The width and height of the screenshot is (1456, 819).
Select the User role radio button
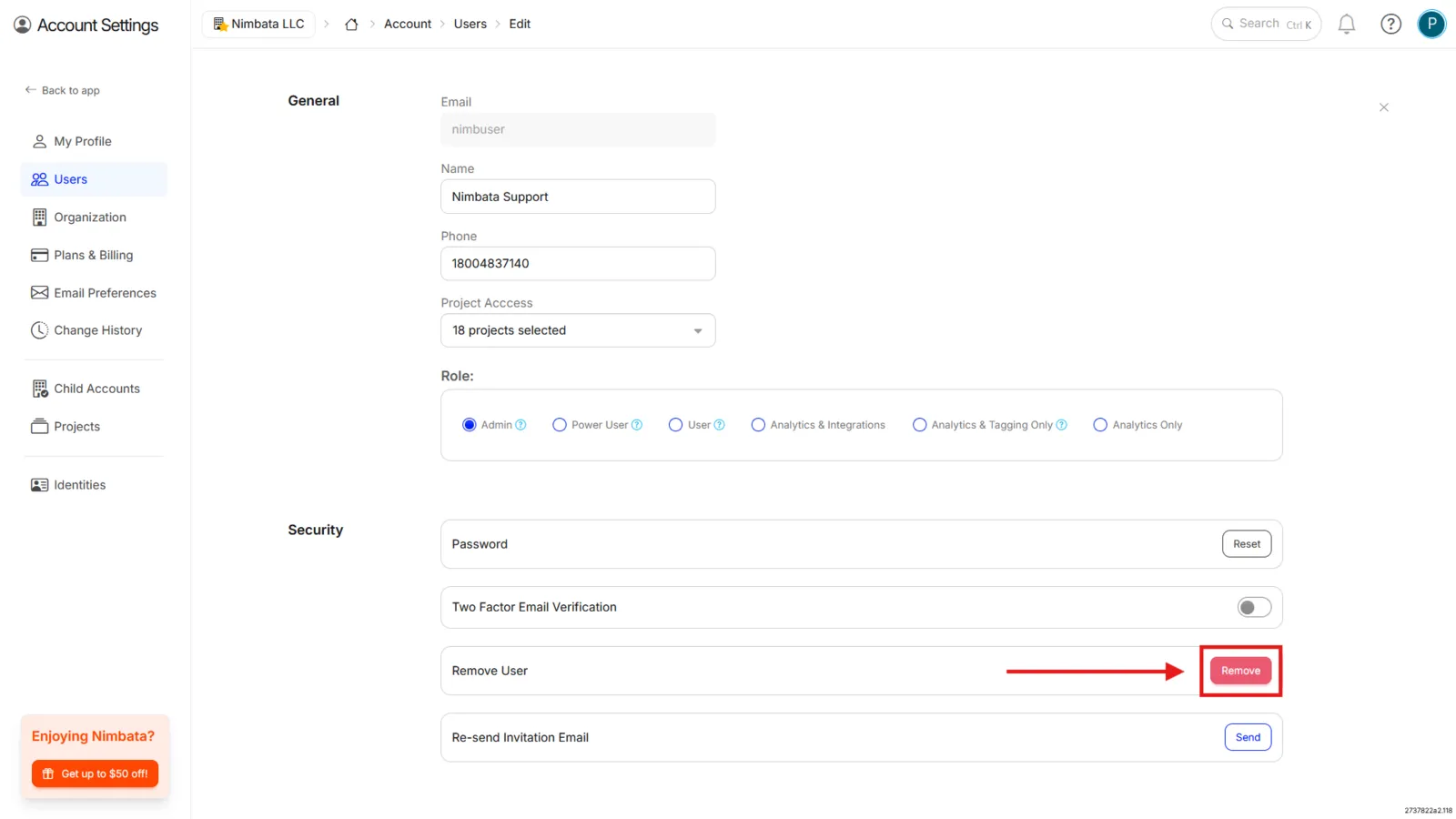[675, 425]
